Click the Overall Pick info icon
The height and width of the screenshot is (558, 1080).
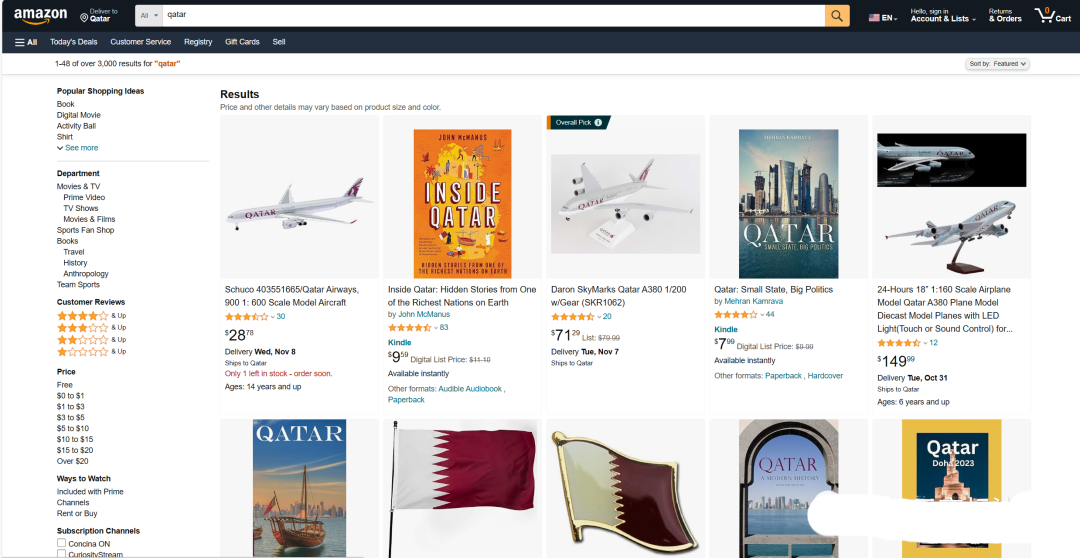(x=598, y=122)
